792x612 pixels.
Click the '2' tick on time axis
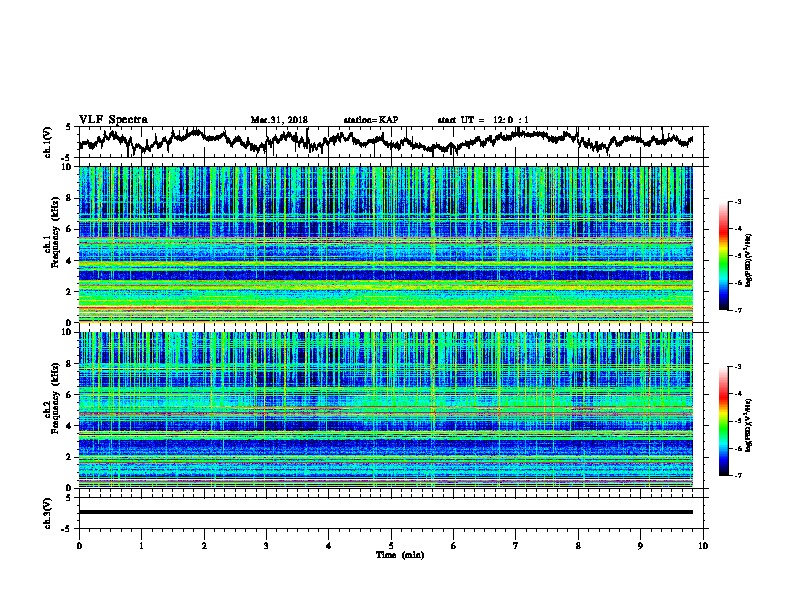point(204,546)
